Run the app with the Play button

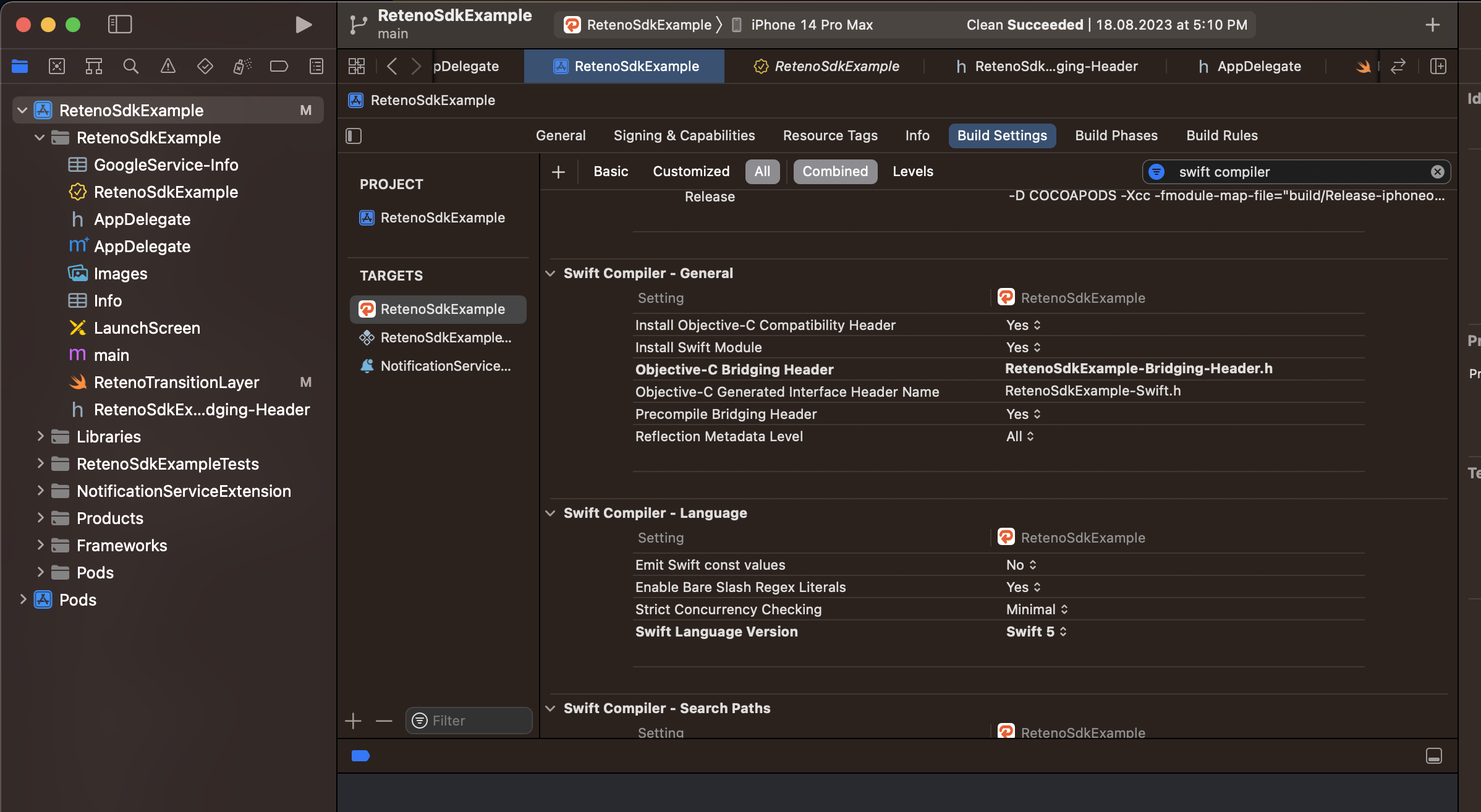(303, 25)
